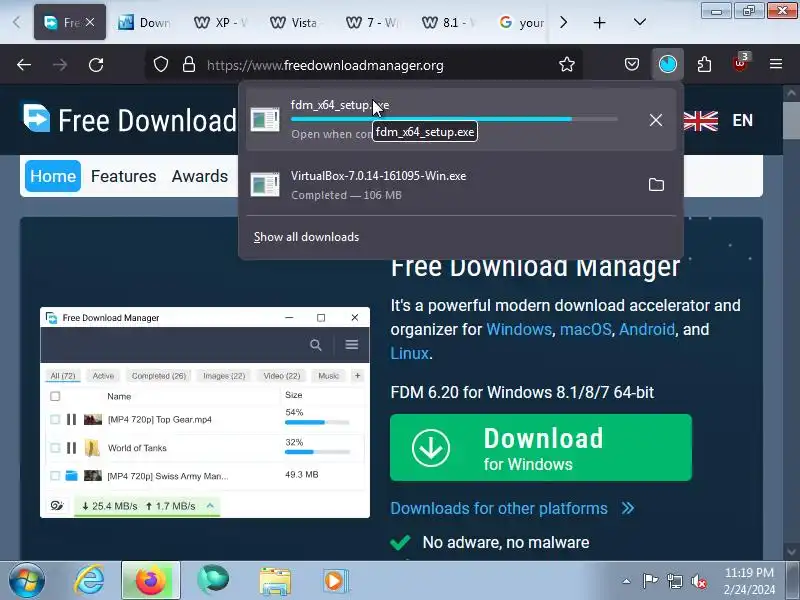Switch to the Down... tab
Screen dimensions: 800x600
145,22
